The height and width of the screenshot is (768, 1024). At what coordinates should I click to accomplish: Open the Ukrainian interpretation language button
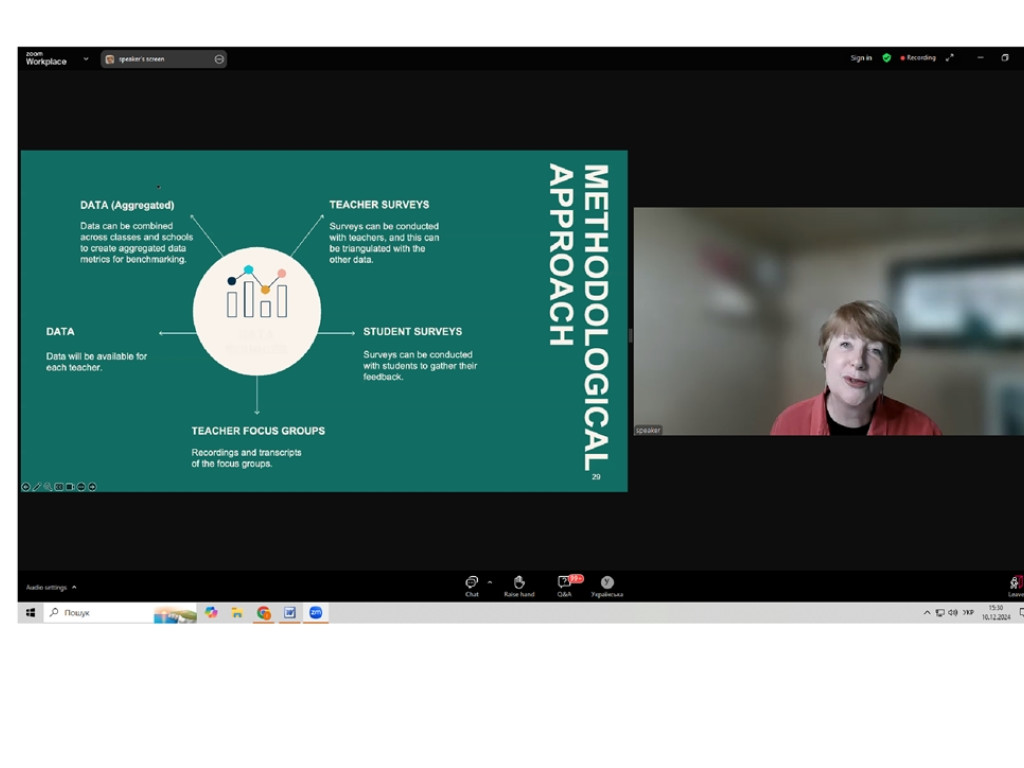[607, 585]
